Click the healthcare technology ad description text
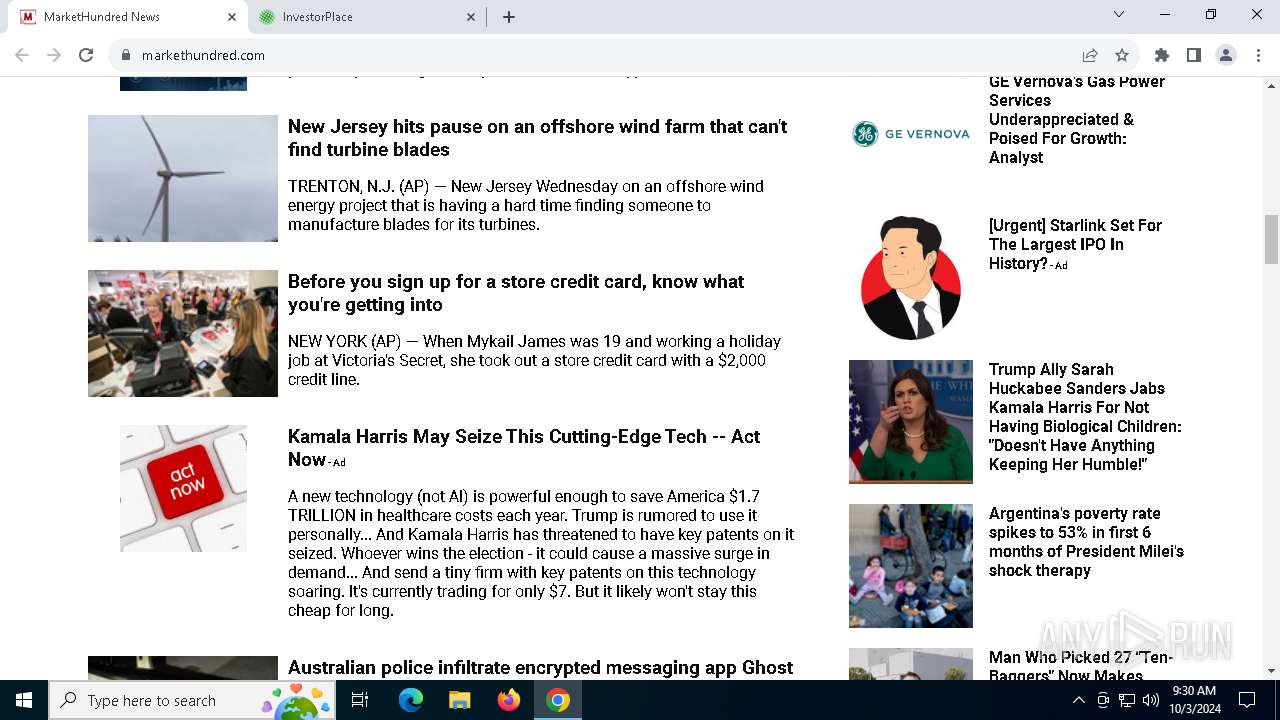The height and width of the screenshot is (720, 1280). coord(541,553)
